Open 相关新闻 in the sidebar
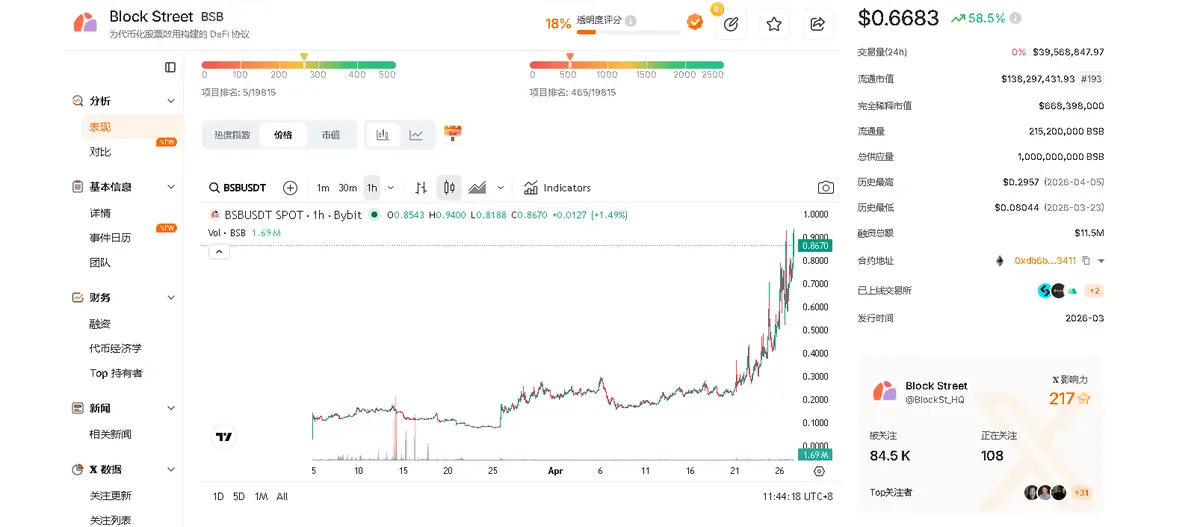The height and width of the screenshot is (527, 1200). [110, 434]
